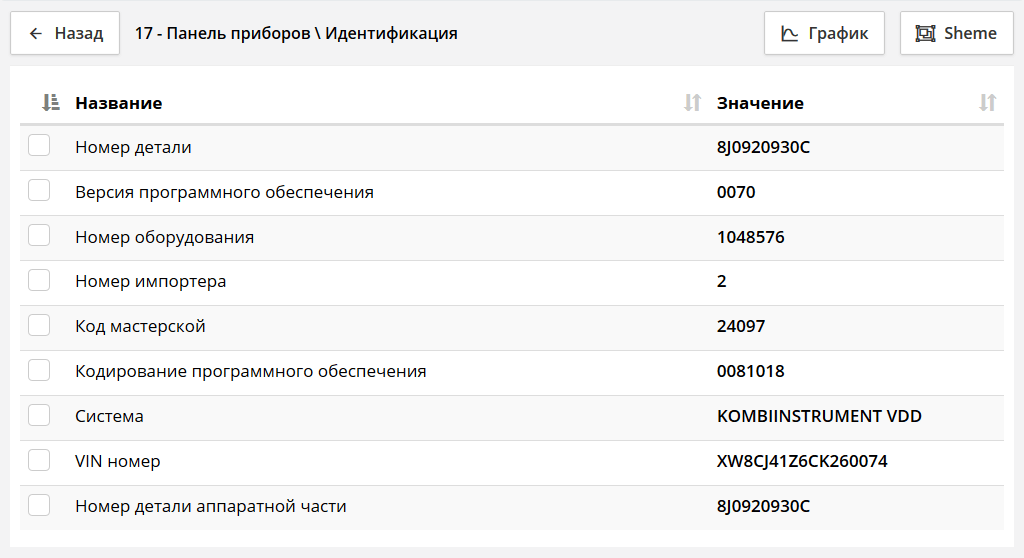Click the Значение column header
Viewport: 1024px width, 558px height.
pos(760,103)
